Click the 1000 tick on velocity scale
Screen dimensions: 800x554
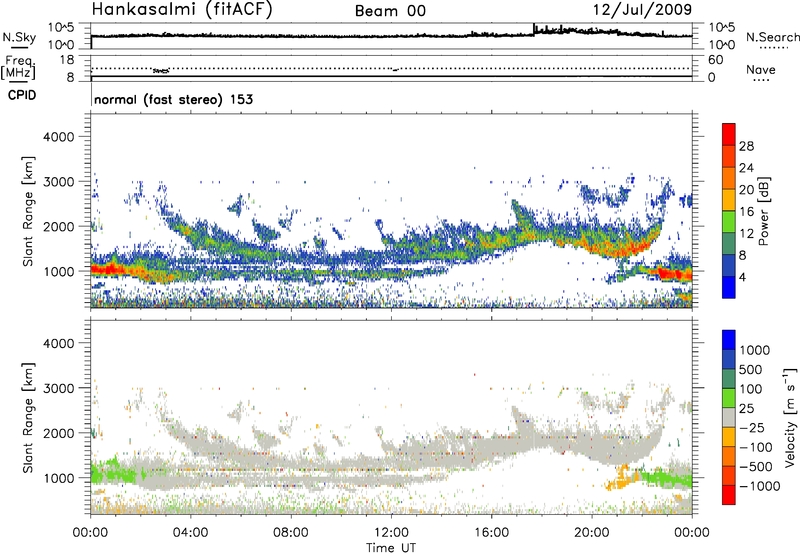[755, 350]
